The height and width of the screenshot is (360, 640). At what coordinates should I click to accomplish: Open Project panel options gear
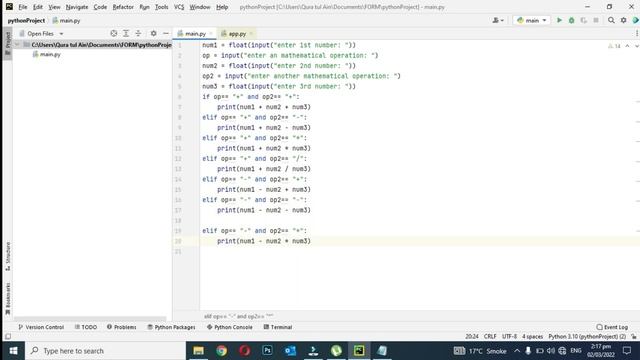coord(153,33)
